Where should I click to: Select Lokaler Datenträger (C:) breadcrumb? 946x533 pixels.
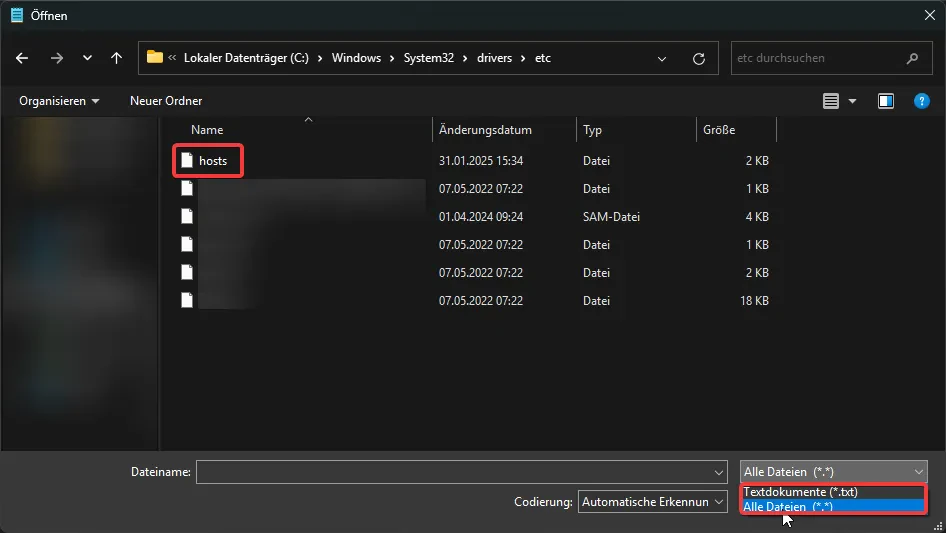[246, 58]
